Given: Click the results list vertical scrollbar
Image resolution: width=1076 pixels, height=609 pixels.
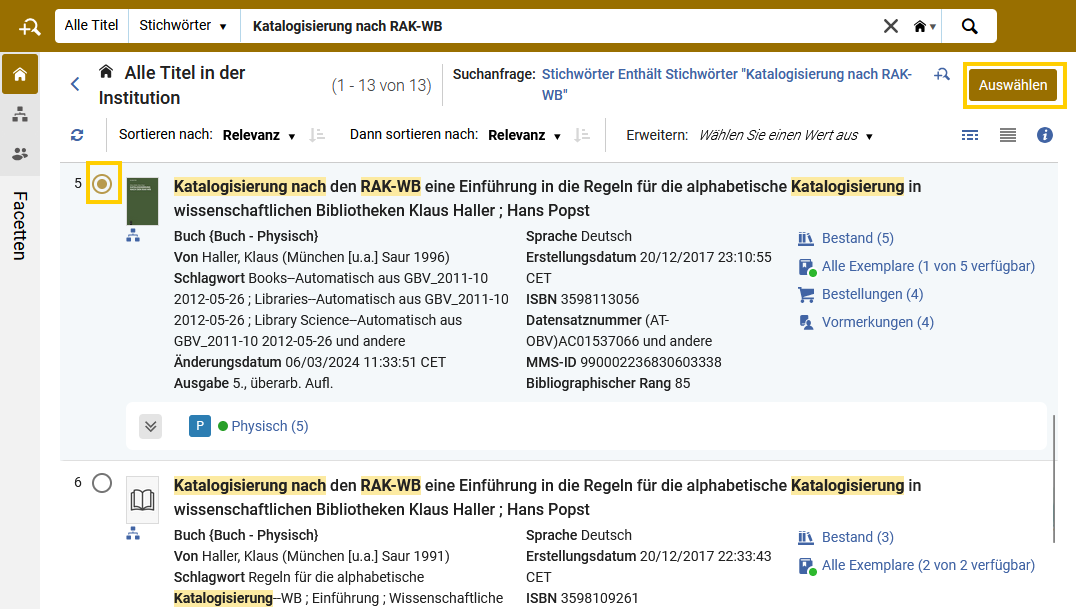Looking at the screenshot, I should 1054,478.
